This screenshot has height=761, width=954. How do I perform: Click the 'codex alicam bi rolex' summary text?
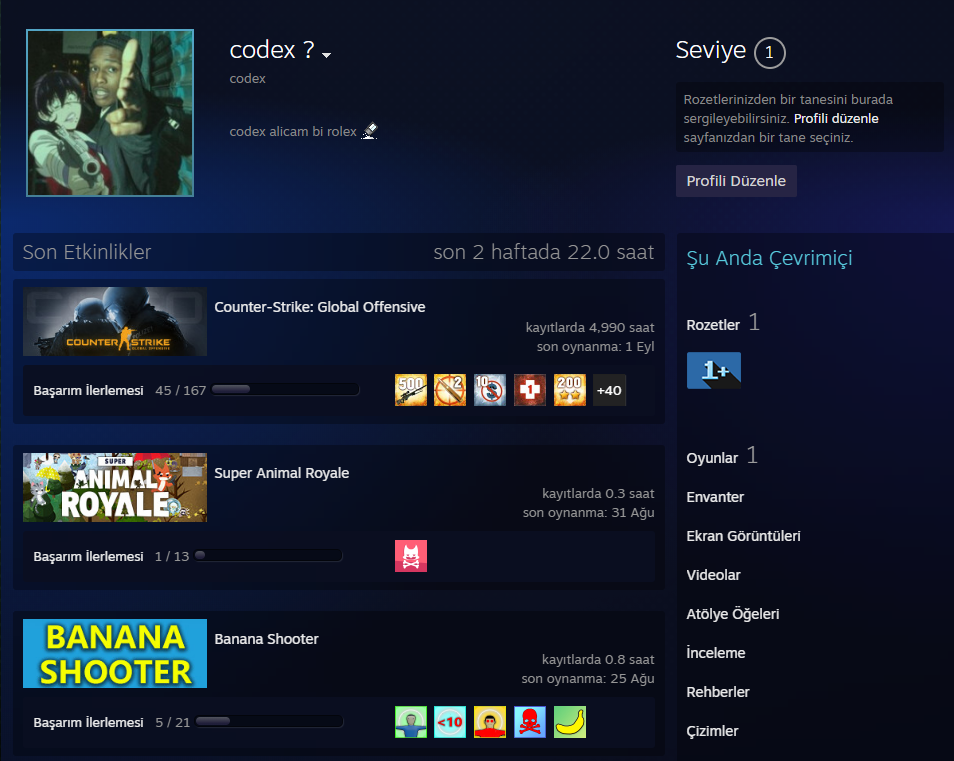[293, 131]
